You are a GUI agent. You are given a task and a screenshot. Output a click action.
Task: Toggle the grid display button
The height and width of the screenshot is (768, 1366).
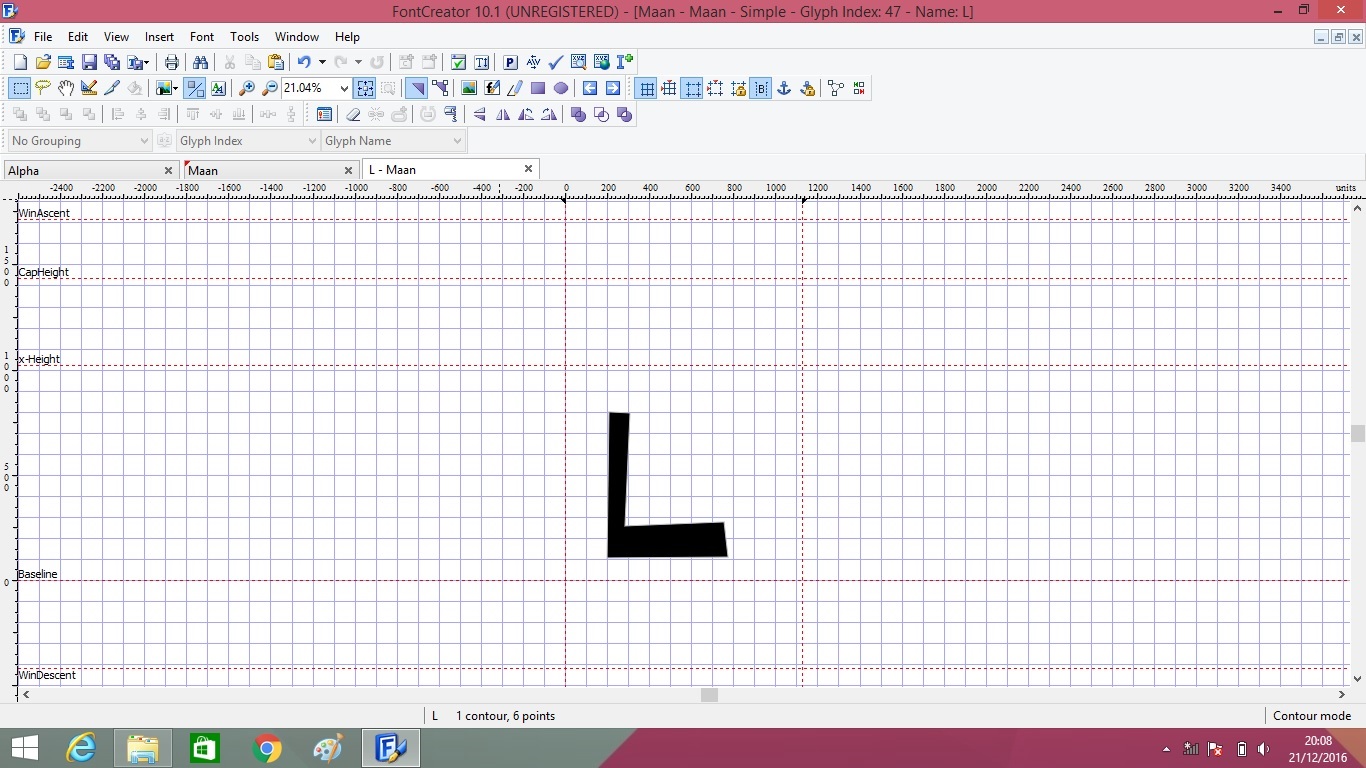click(x=647, y=88)
